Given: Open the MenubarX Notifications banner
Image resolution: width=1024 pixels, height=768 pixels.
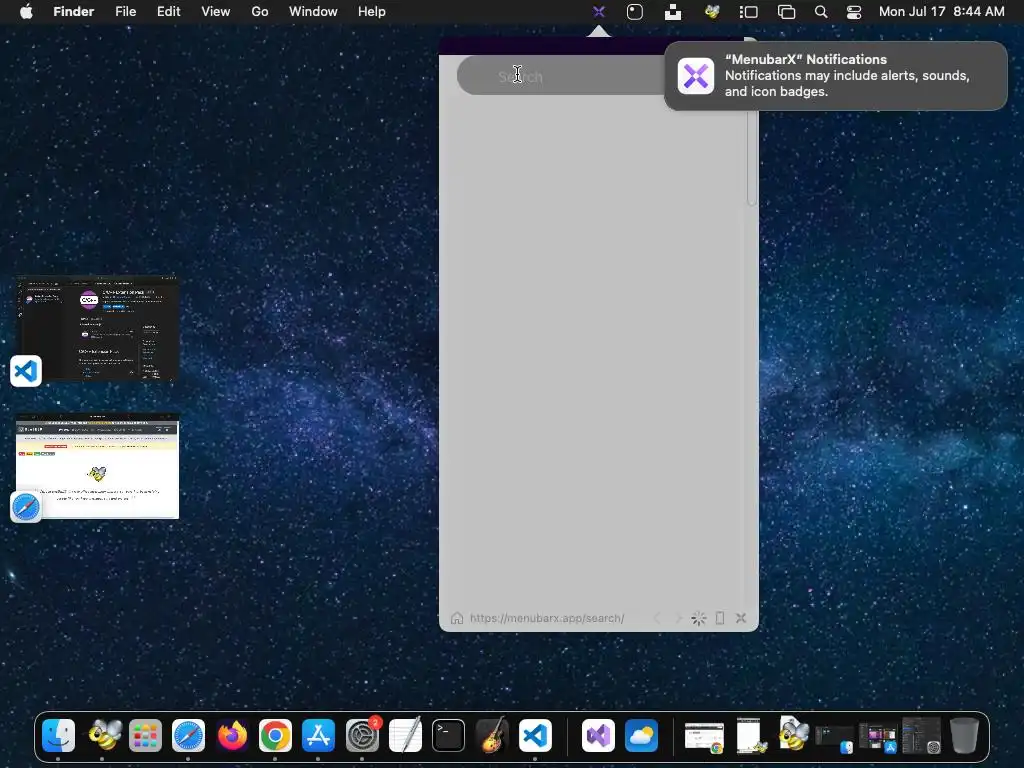Looking at the screenshot, I should [x=836, y=76].
